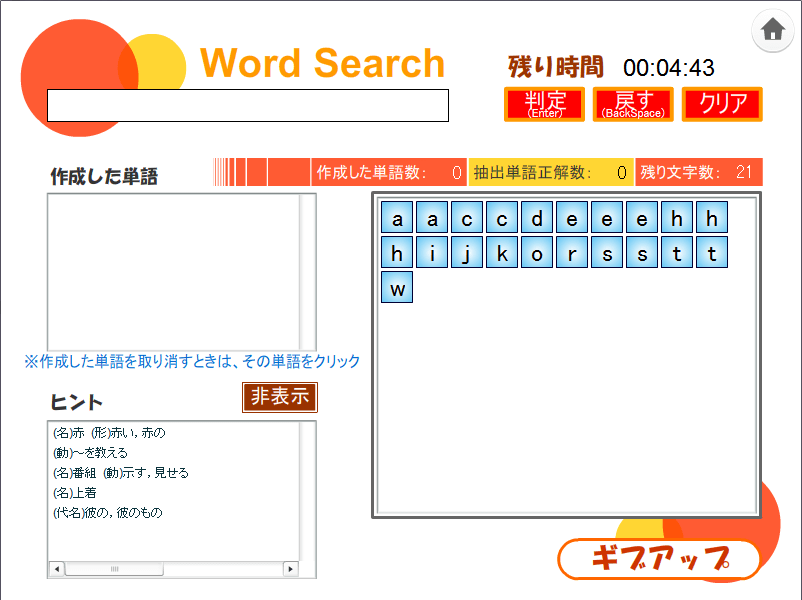802x600 pixels.
Task: Click the letter tile "d"
Action: pos(537,218)
